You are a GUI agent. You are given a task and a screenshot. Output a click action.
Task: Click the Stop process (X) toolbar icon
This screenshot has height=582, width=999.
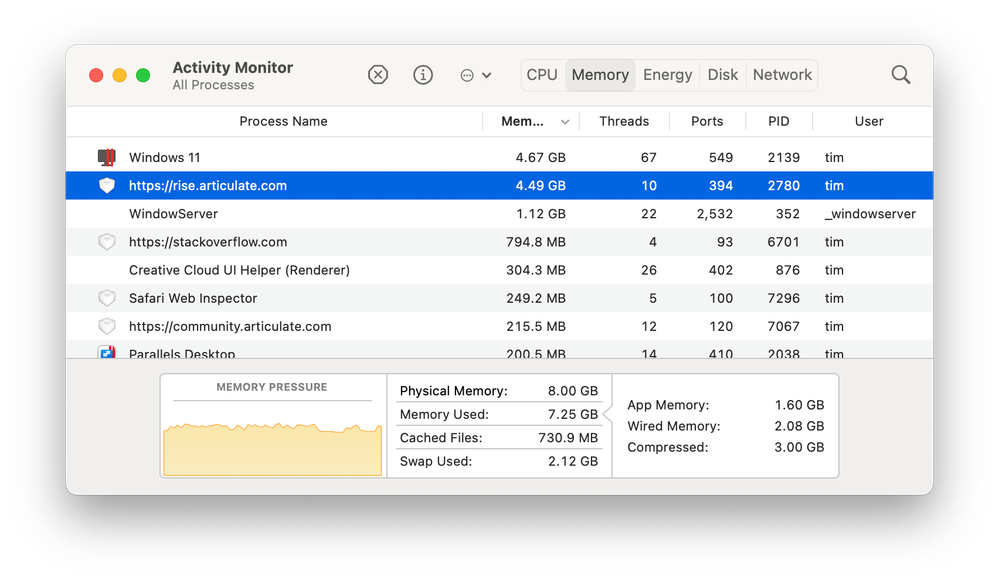coord(378,75)
